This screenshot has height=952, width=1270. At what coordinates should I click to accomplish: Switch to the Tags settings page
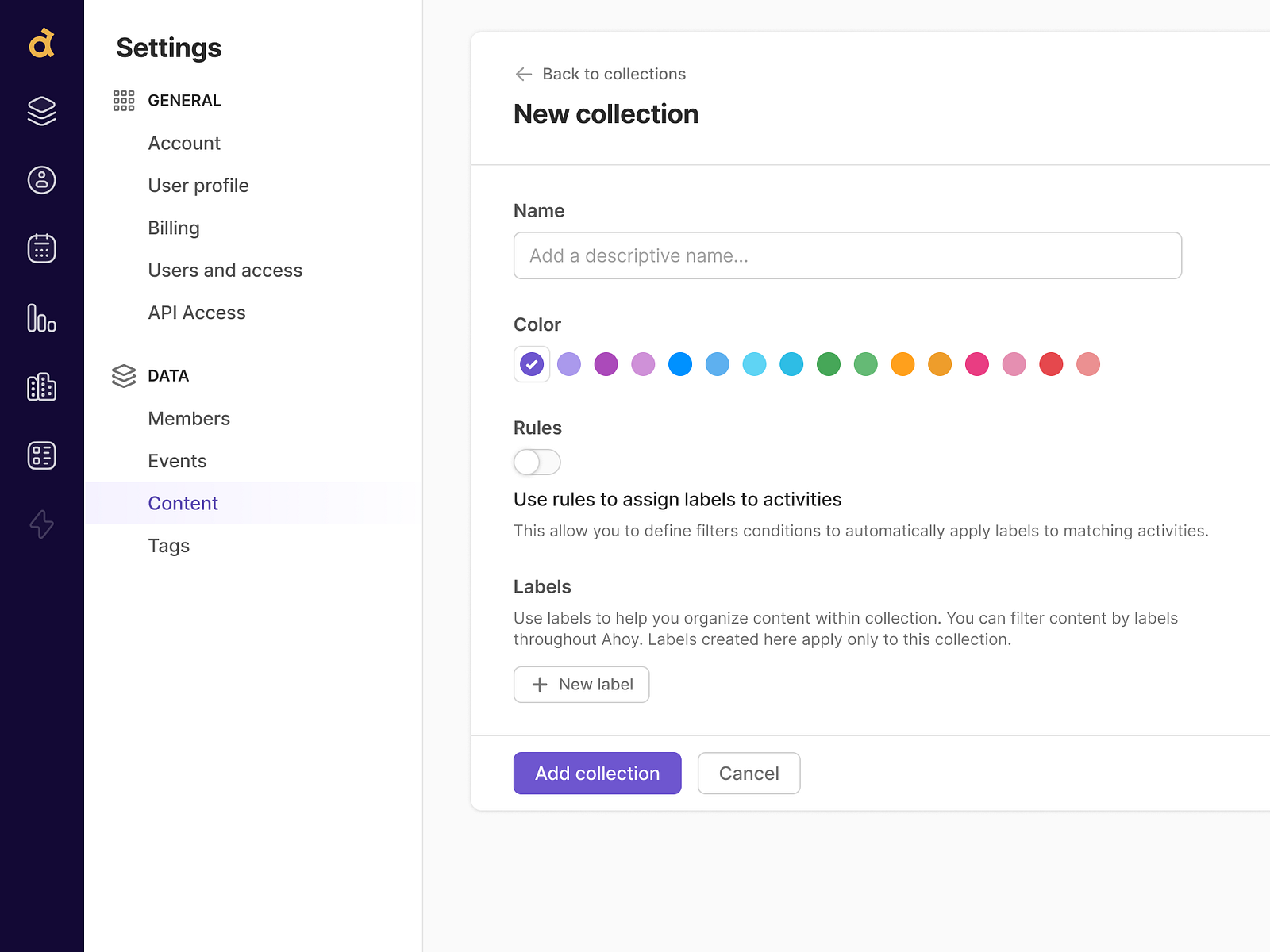[x=168, y=546]
